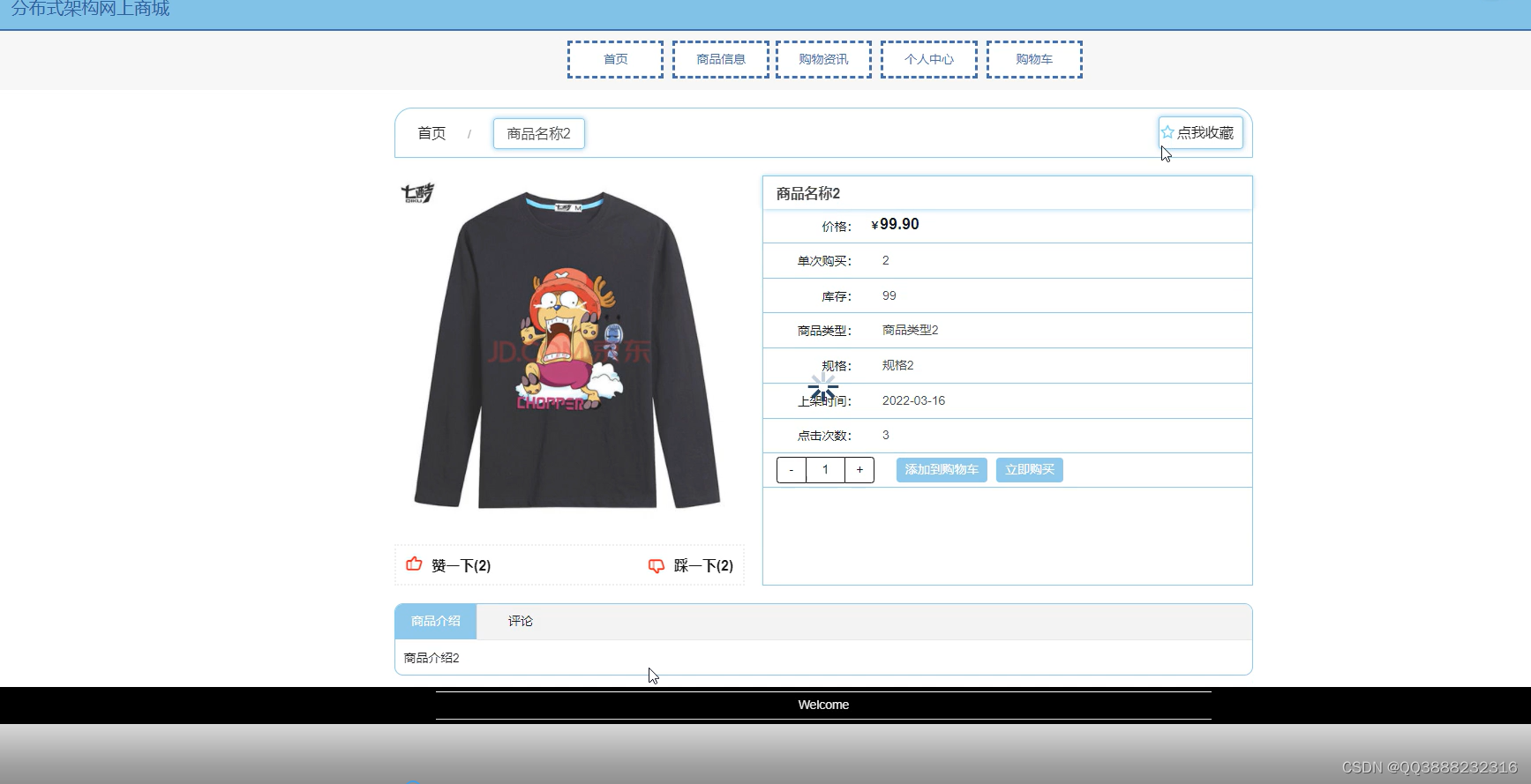Switch to the 评论 tab
The image size is (1531, 784).
coord(521,621)
